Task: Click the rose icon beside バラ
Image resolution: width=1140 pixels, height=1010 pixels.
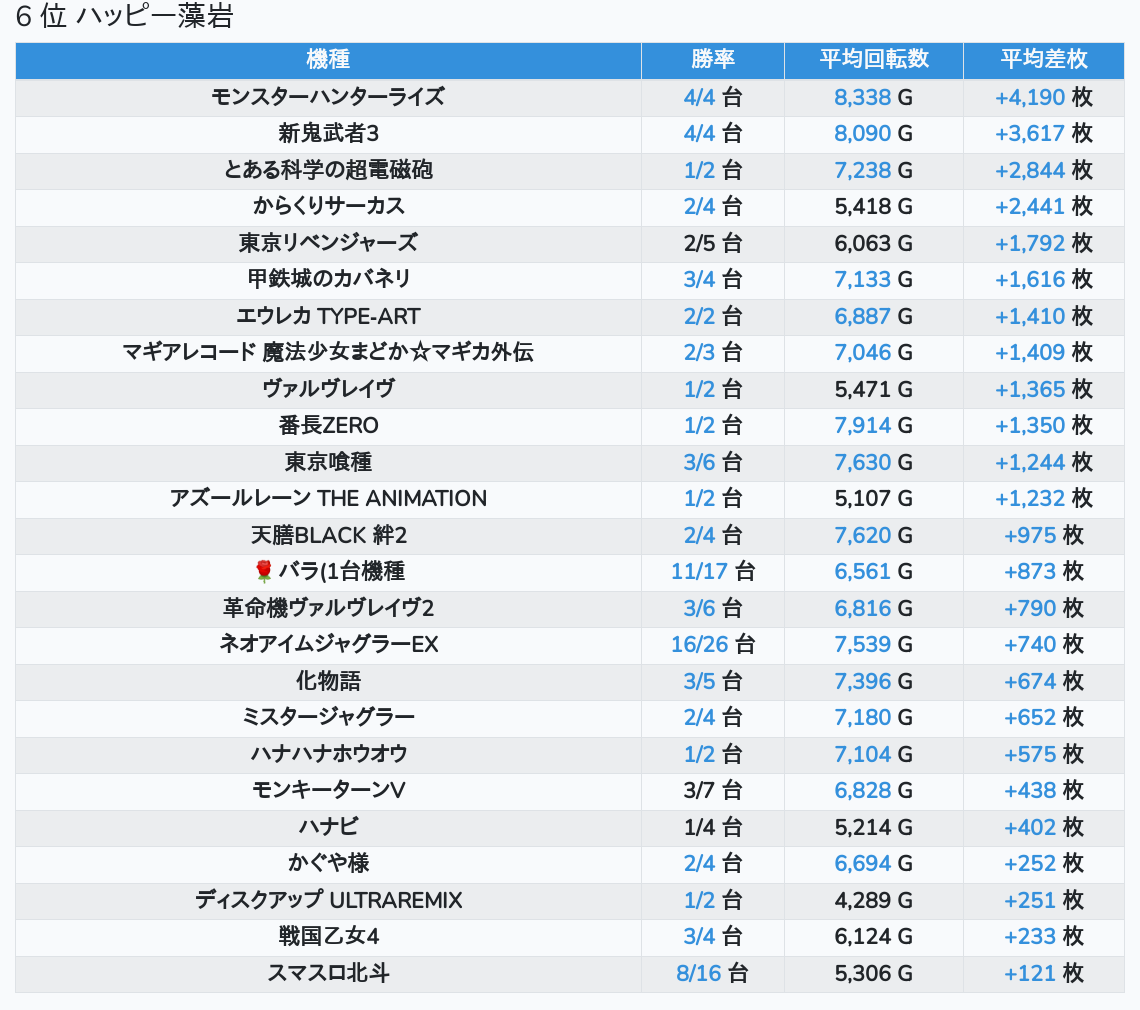Action: point(264,572)
